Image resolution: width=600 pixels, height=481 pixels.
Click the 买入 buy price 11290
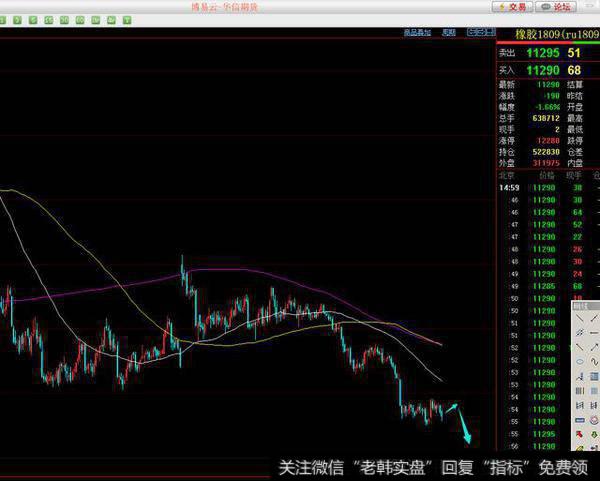[543, 69]
